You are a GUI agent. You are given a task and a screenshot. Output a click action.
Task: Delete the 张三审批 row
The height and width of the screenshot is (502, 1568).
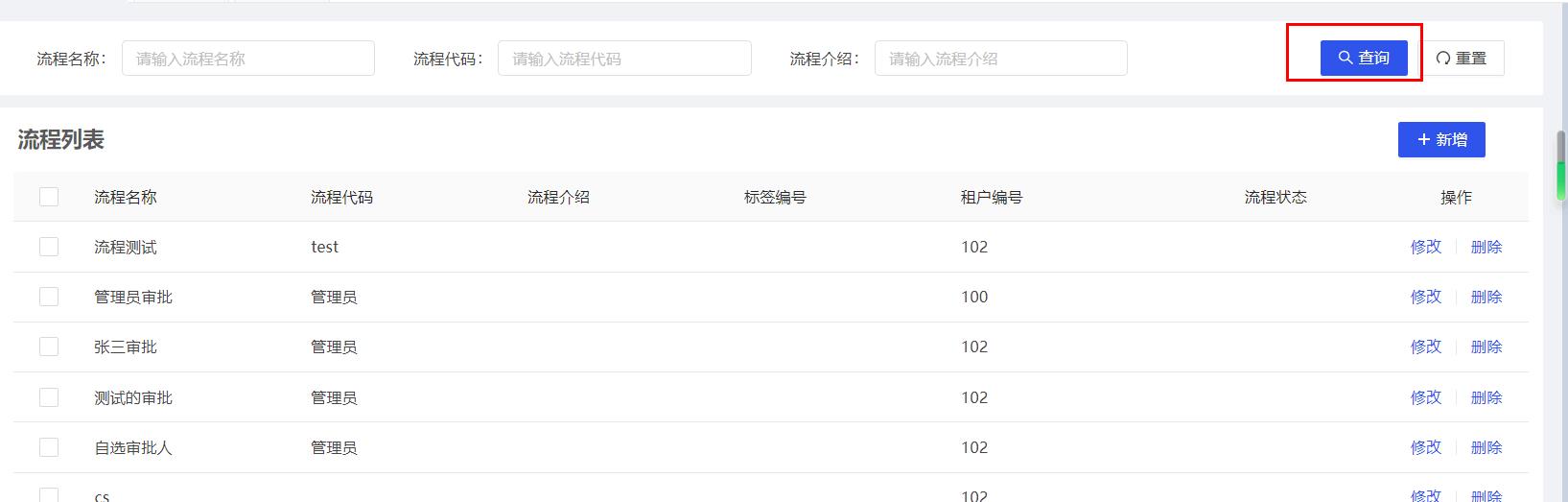(x=1486, y=347)
